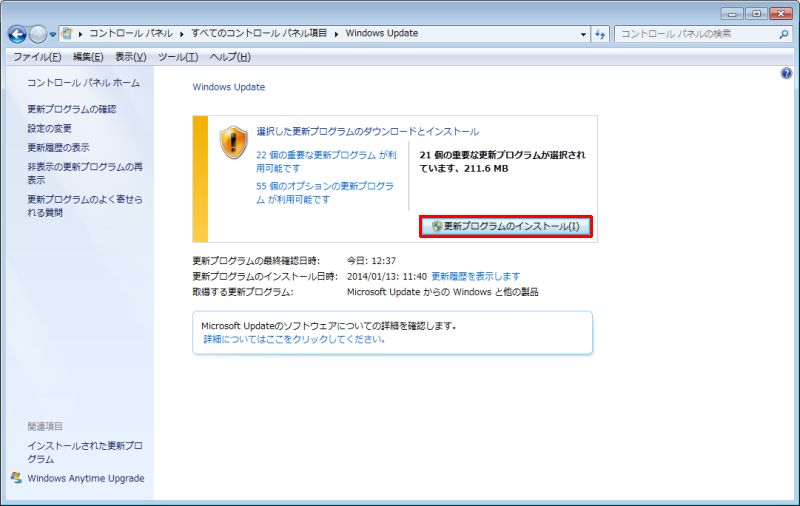
Task: Expand arrow after コントロール パネル breadcrumb
Action: point(182,34)
